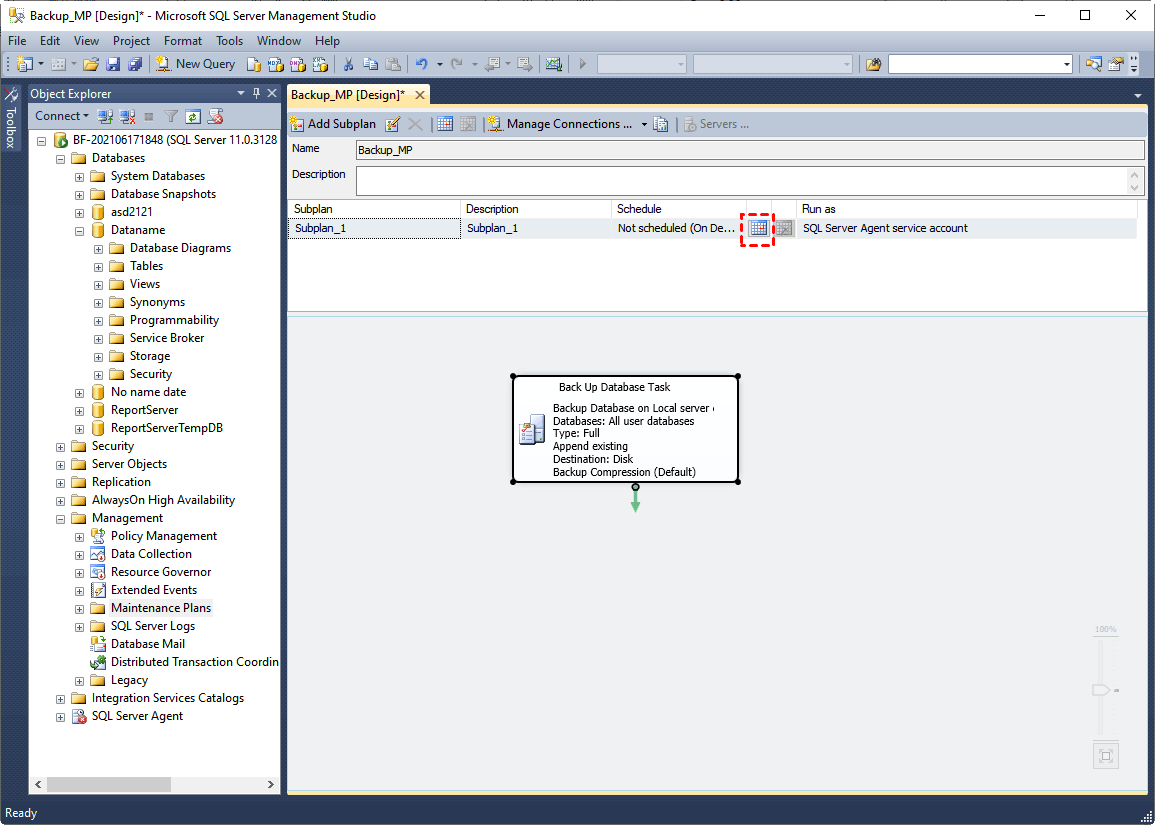
Task: Open schedule calendar icon in Subplan_1 row
Action: (758, 228)
